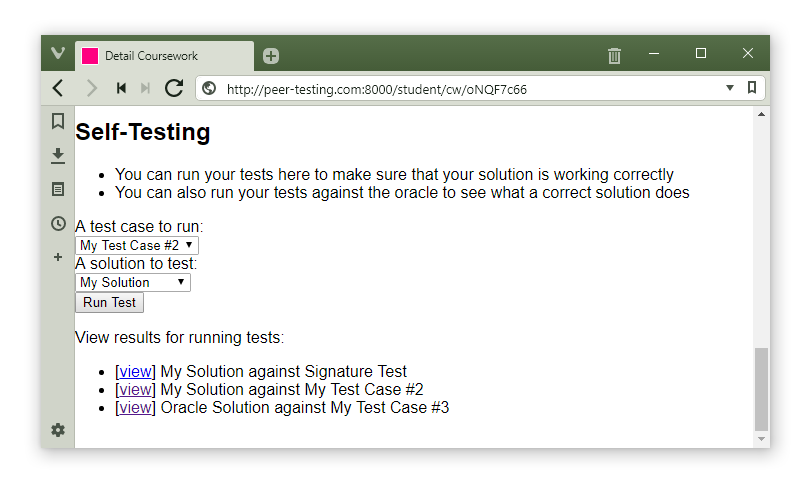Click the new tab plus button

(x=271, y=56)
